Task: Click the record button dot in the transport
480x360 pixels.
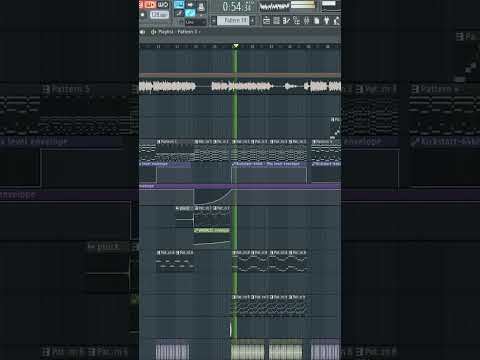Action: click(142, 14)
